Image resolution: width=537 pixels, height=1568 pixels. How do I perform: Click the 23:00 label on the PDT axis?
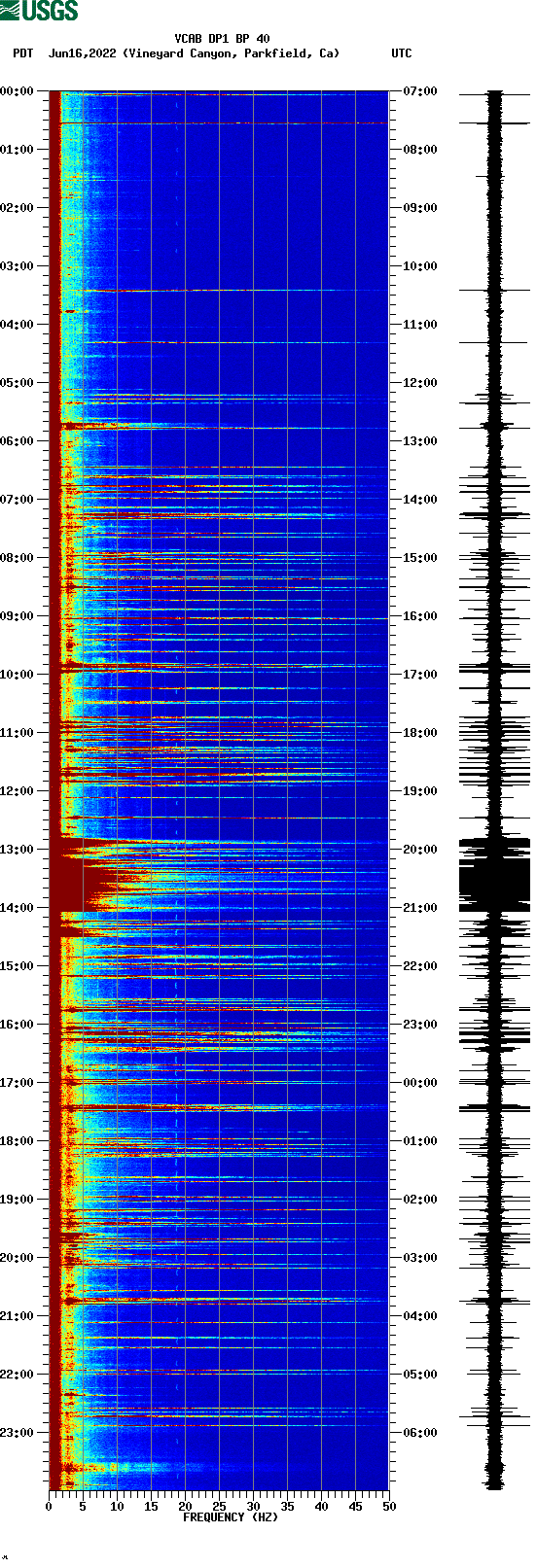point(17,1433)
